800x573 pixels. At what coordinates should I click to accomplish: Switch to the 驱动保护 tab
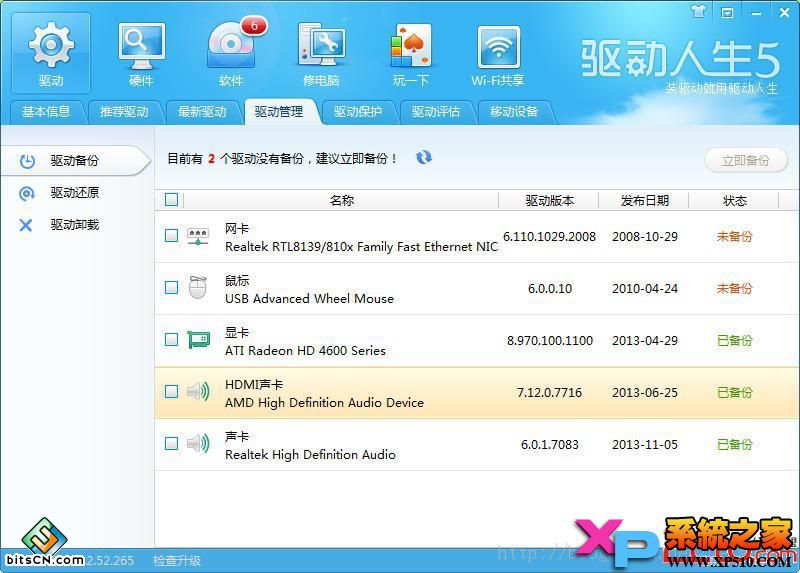click(358, 111)
